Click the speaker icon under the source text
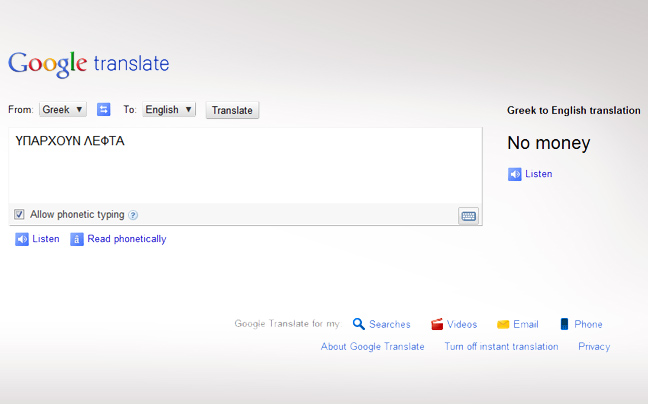Viewport: 648px width, 404px height. pos(22,239)
